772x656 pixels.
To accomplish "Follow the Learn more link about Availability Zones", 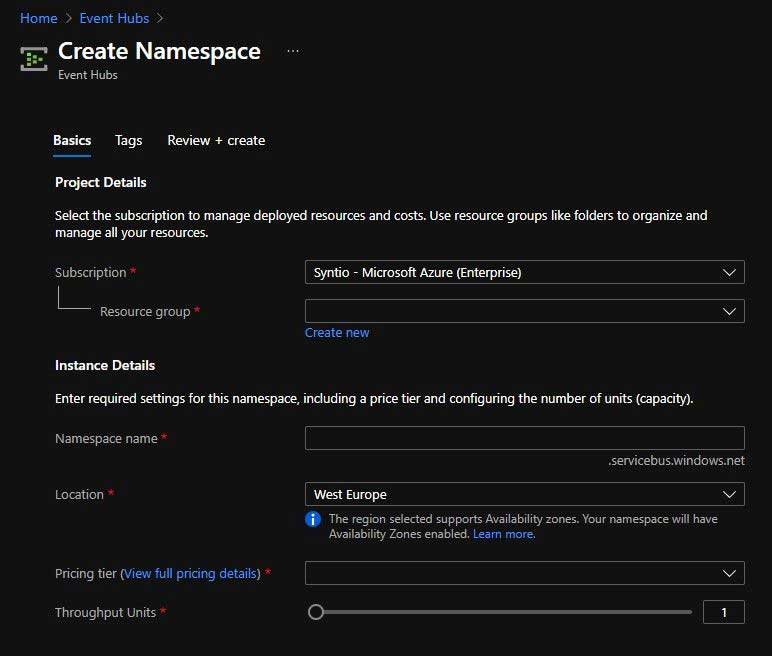I will 504,534.
